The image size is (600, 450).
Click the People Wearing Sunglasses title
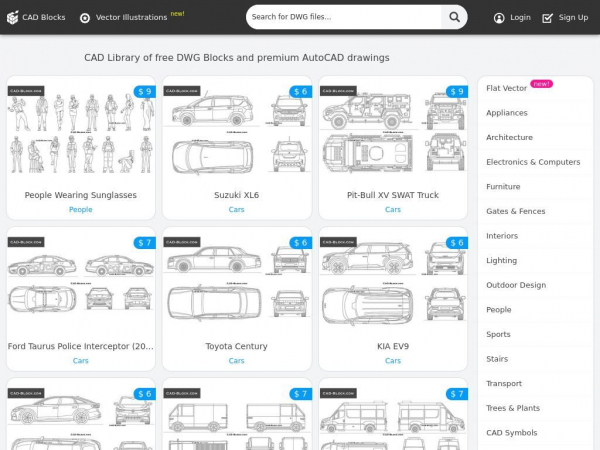pos(81,195)
